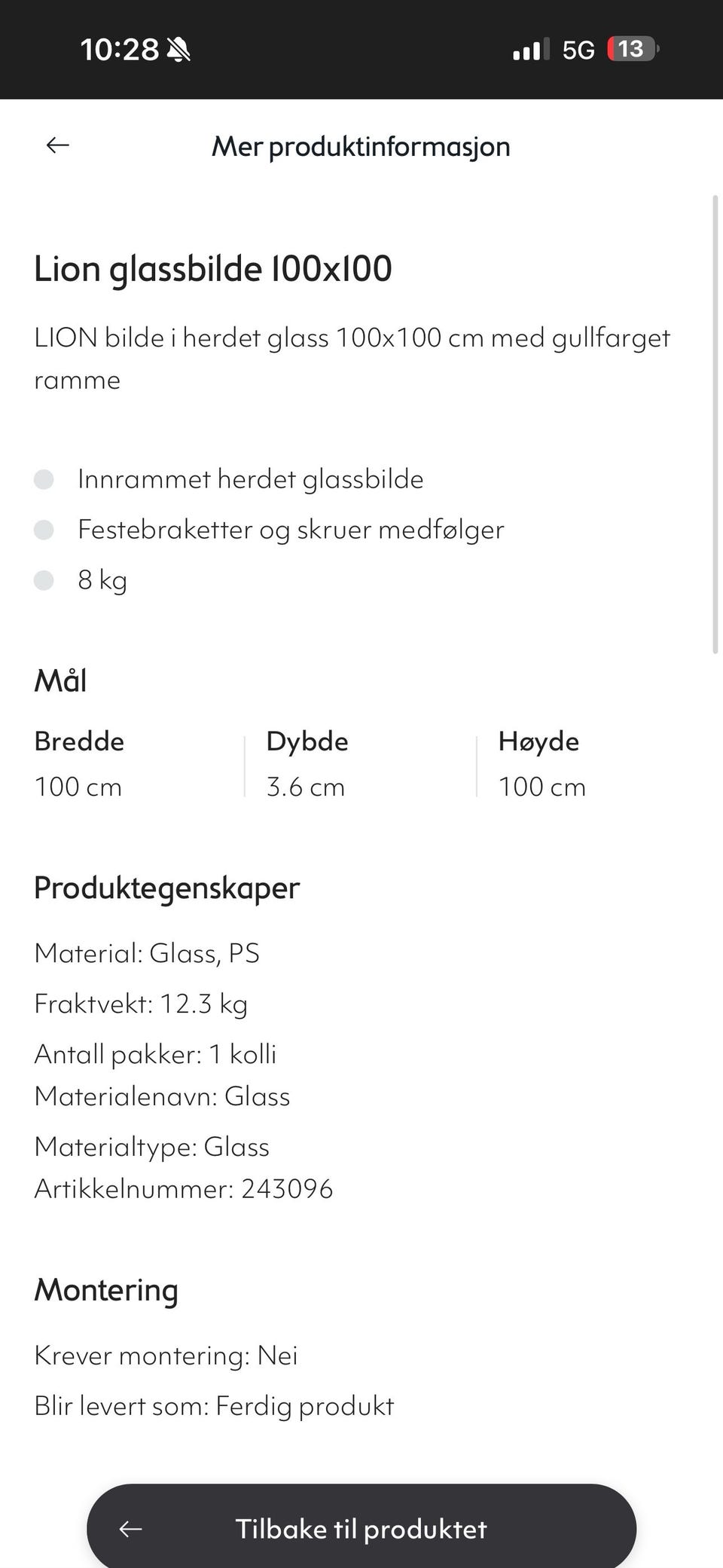Image resolution: width=723 pixels, height=1568 pixels.
Task: Tap the bullet beside 8 kg
Action: click(x=43, y=579)
